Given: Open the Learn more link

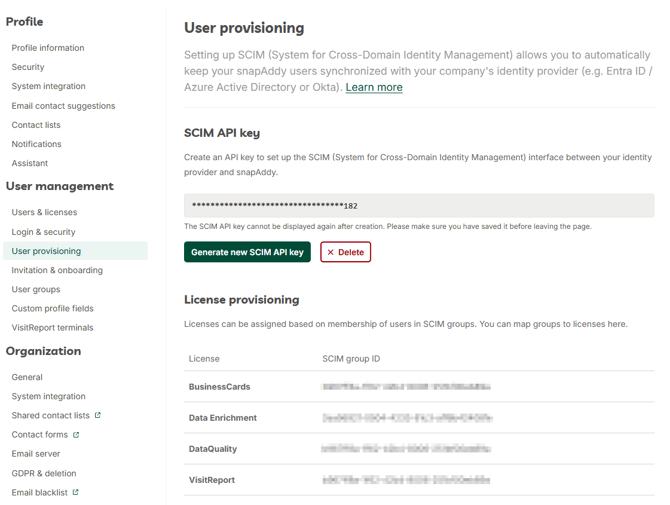Looking at the screenshot, I should (374, 87).
